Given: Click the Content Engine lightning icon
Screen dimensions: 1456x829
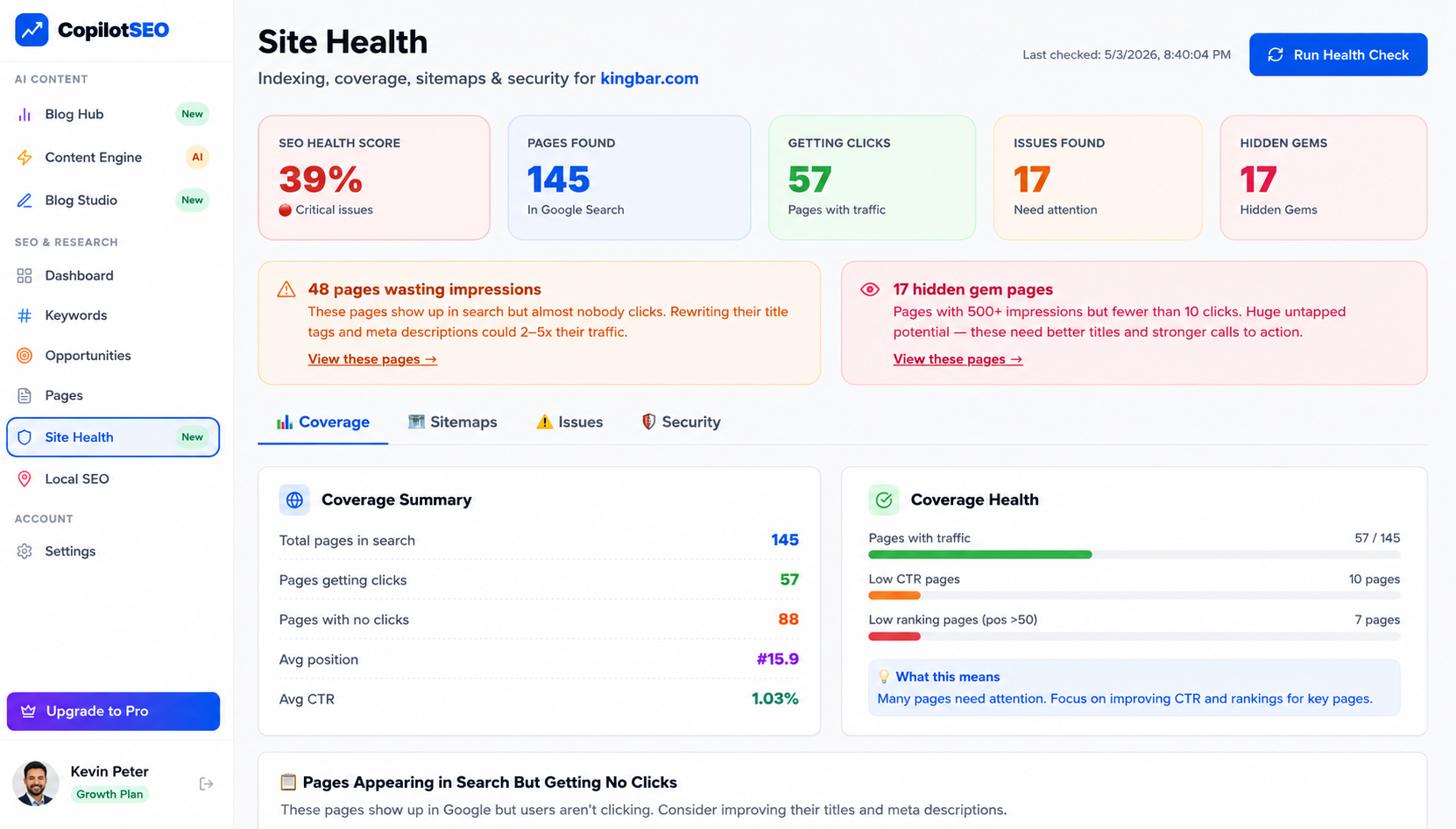Looking at the screenshot, I should click(25, 158).
